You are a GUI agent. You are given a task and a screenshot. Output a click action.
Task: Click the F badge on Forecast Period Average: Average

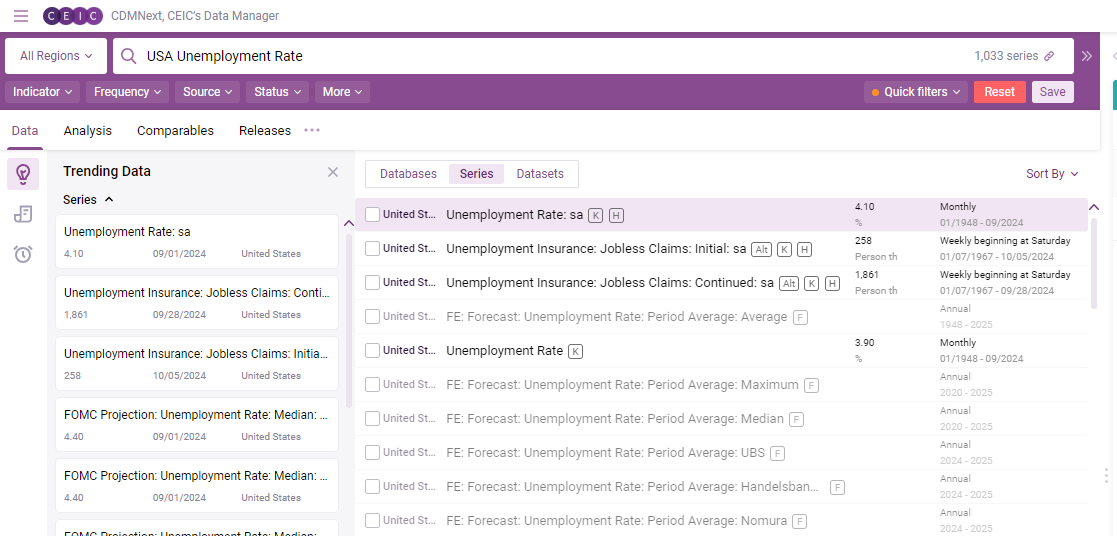click(x=801, y=317)
